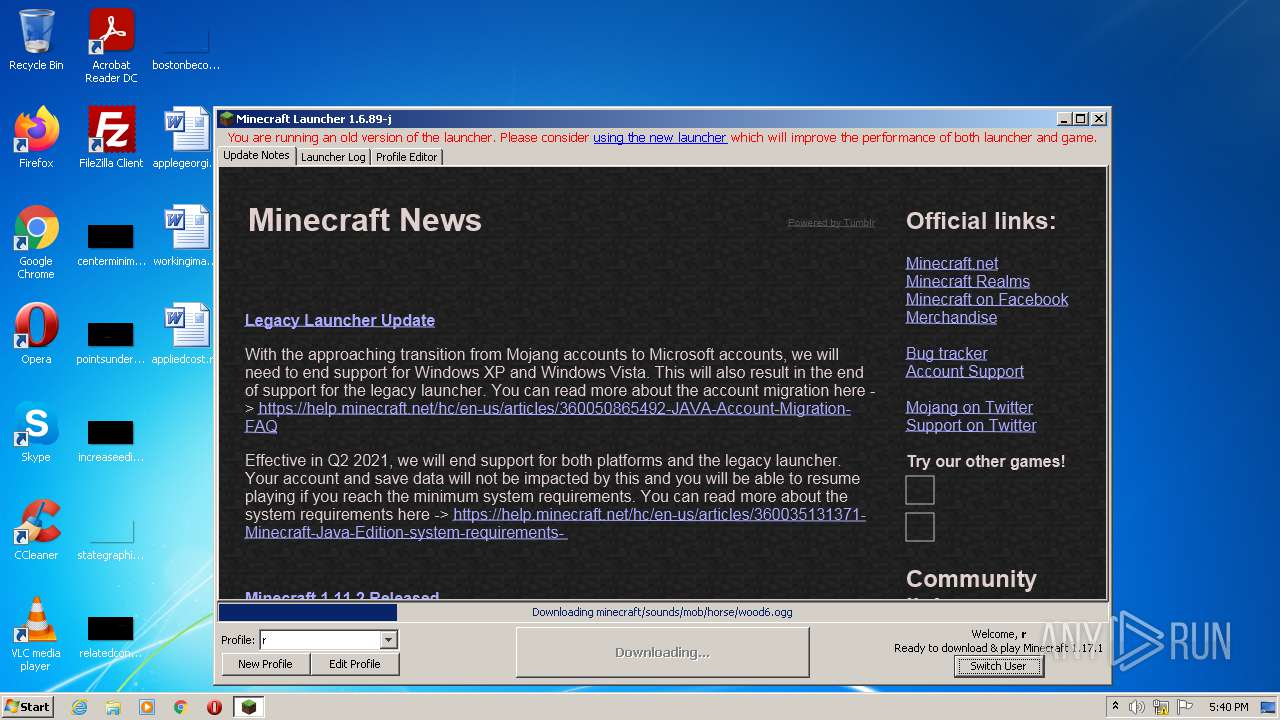Open the Java Edition system requirements link
Image resolution: width=1280 pixels, height=720 pixels.
555,523
